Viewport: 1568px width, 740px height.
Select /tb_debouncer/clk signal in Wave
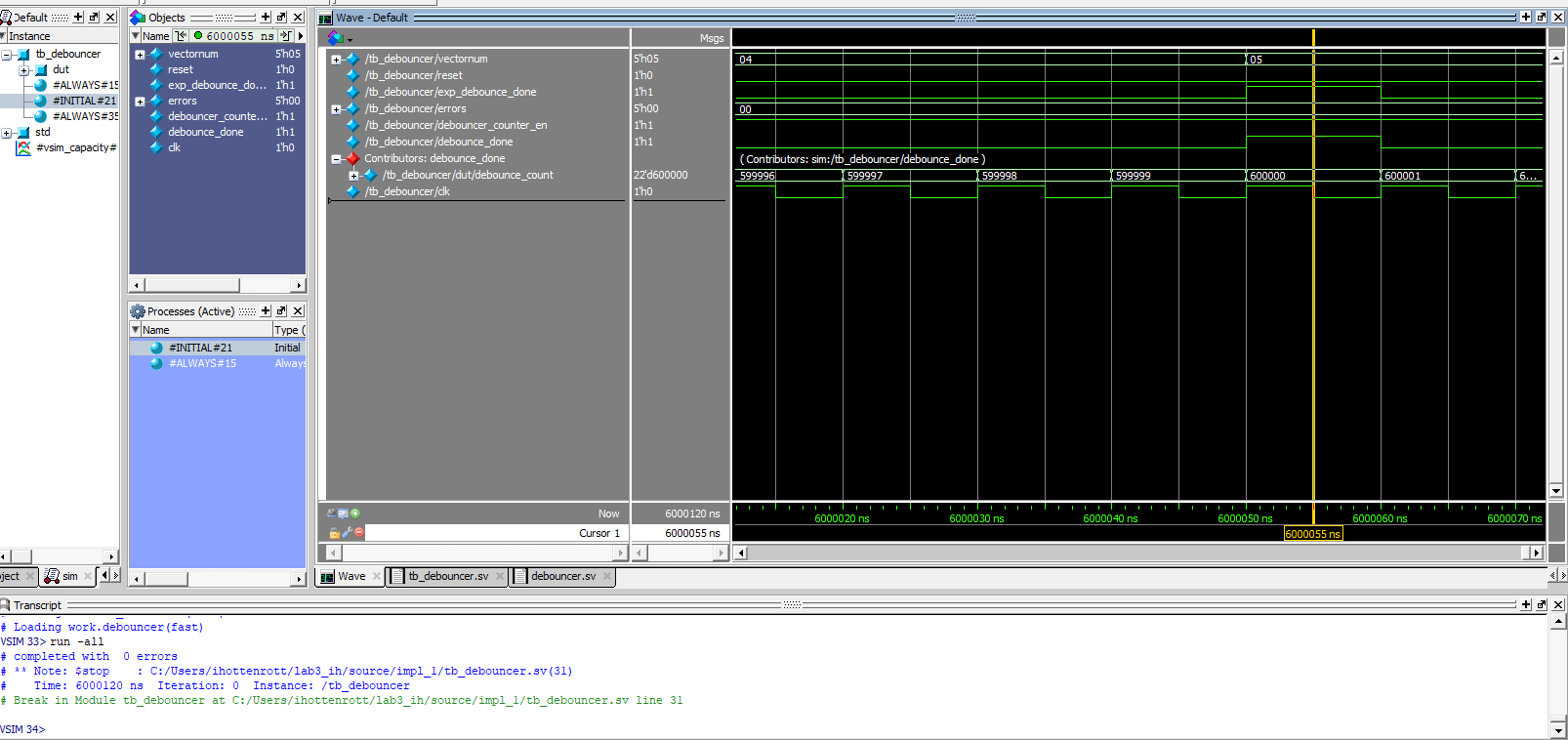[x=407, y=191]
